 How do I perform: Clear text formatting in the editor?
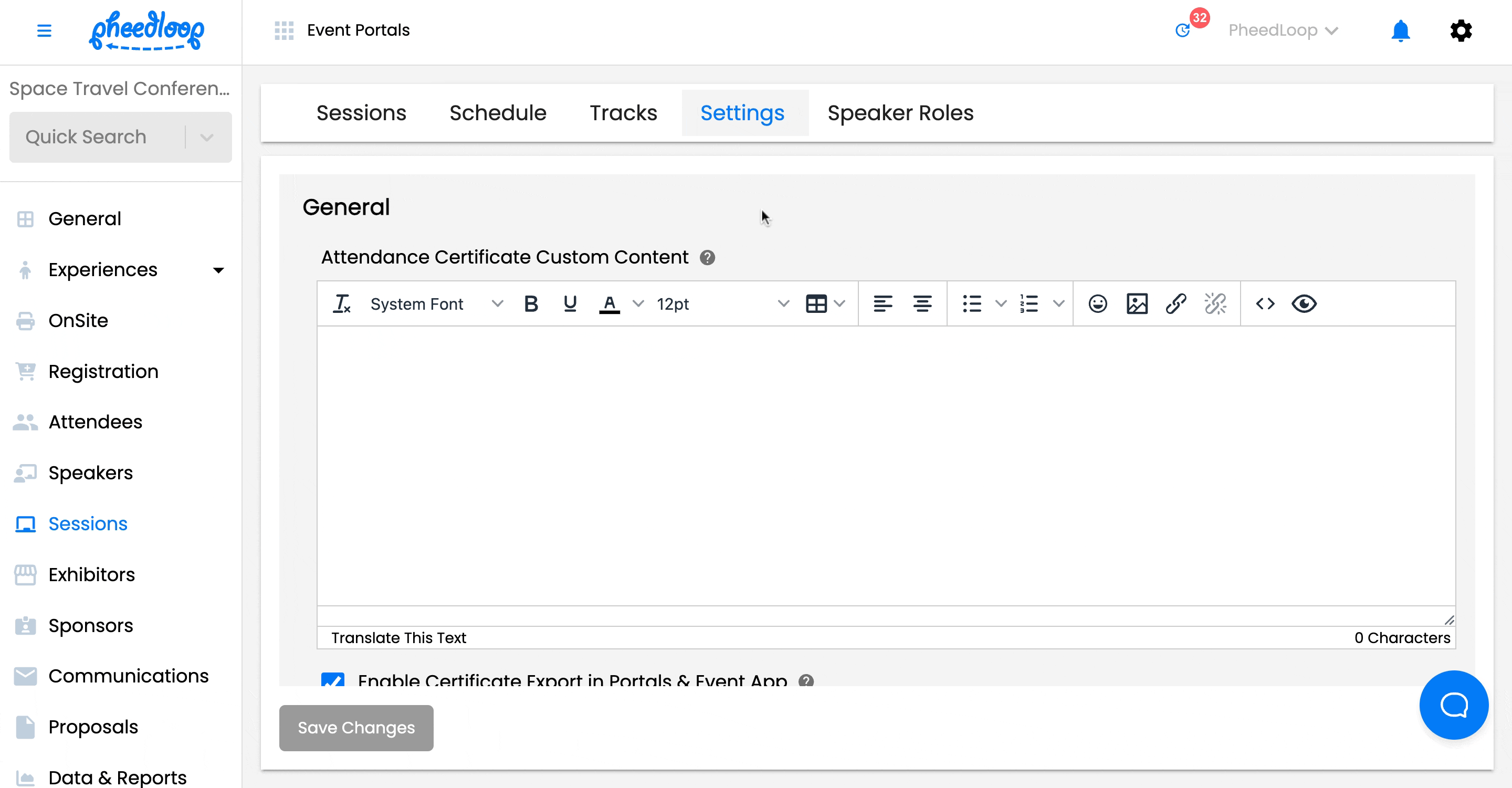(342, 303)
